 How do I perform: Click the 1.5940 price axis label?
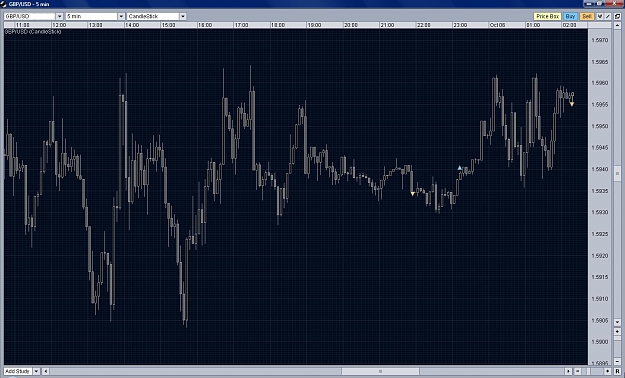pos(600,169)
